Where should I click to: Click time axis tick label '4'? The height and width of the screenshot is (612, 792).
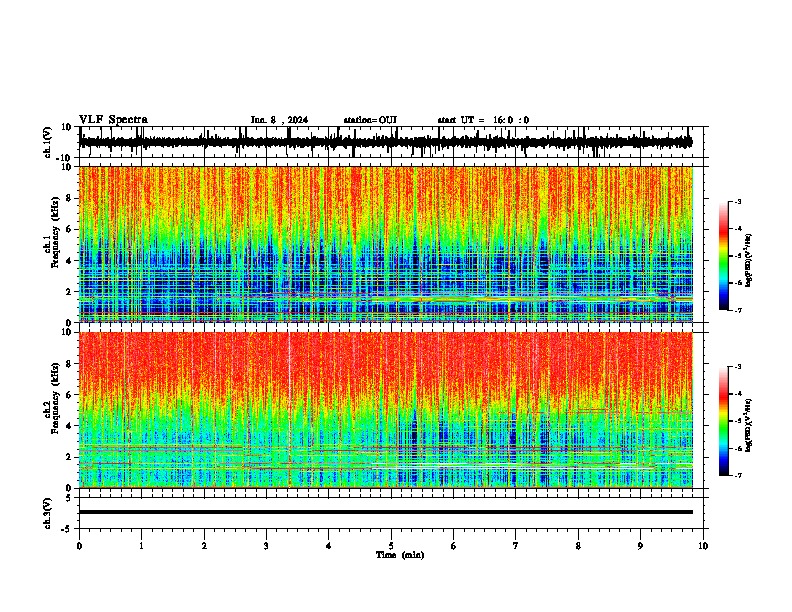(x=329, y=546)
